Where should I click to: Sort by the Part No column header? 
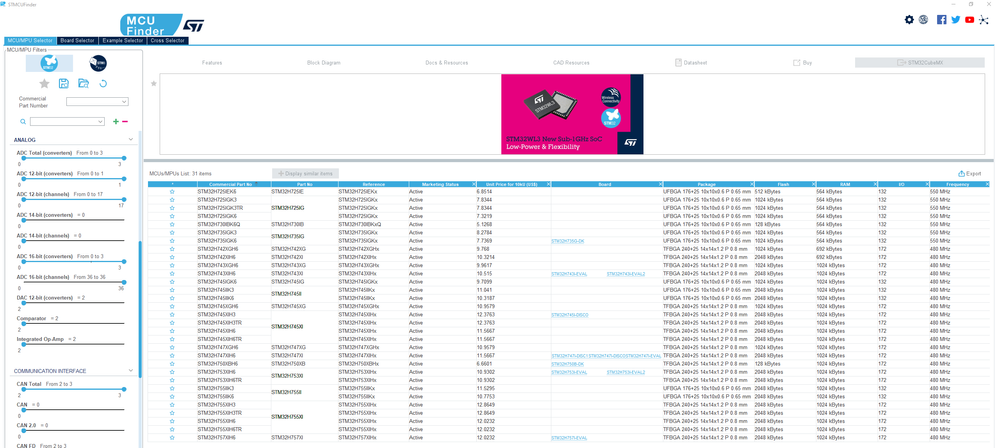click(305, 185)
